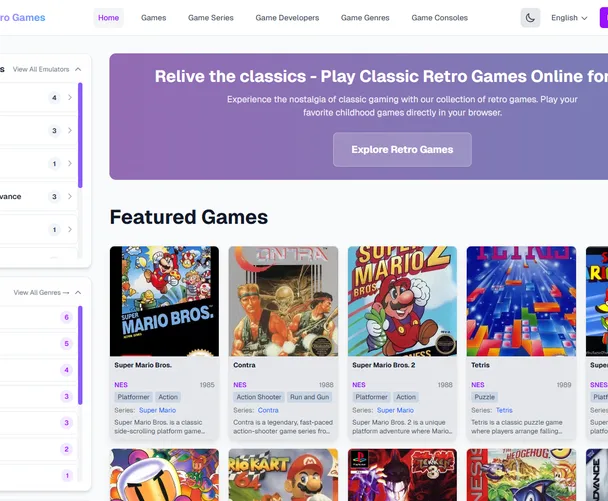
Task: Click the Retro Games site logo
Action: tap(22, 18)
